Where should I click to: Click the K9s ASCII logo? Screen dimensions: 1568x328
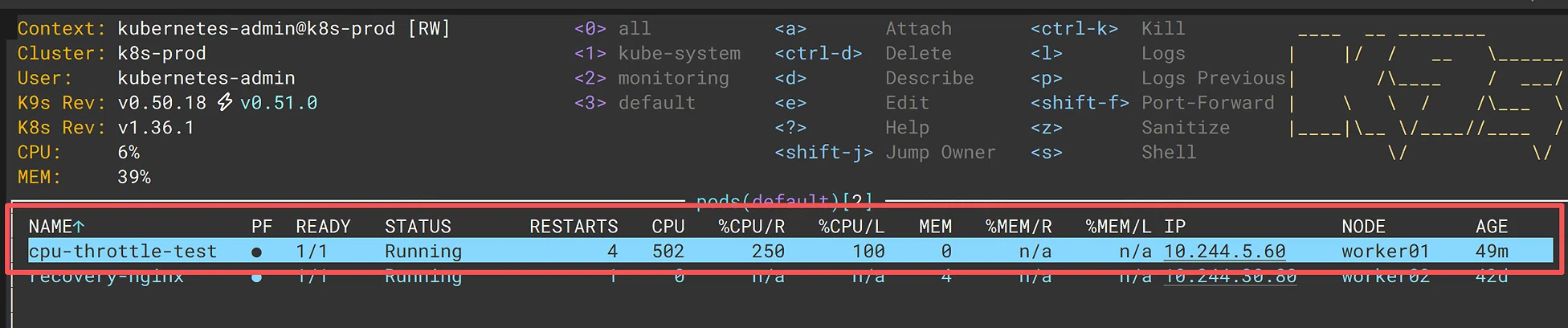coord(1427,91)
